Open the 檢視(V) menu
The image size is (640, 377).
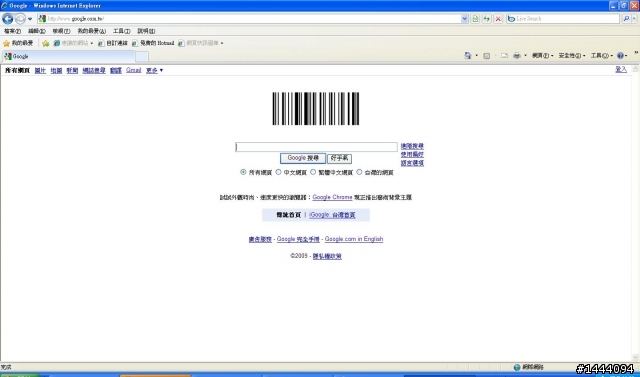61,31
